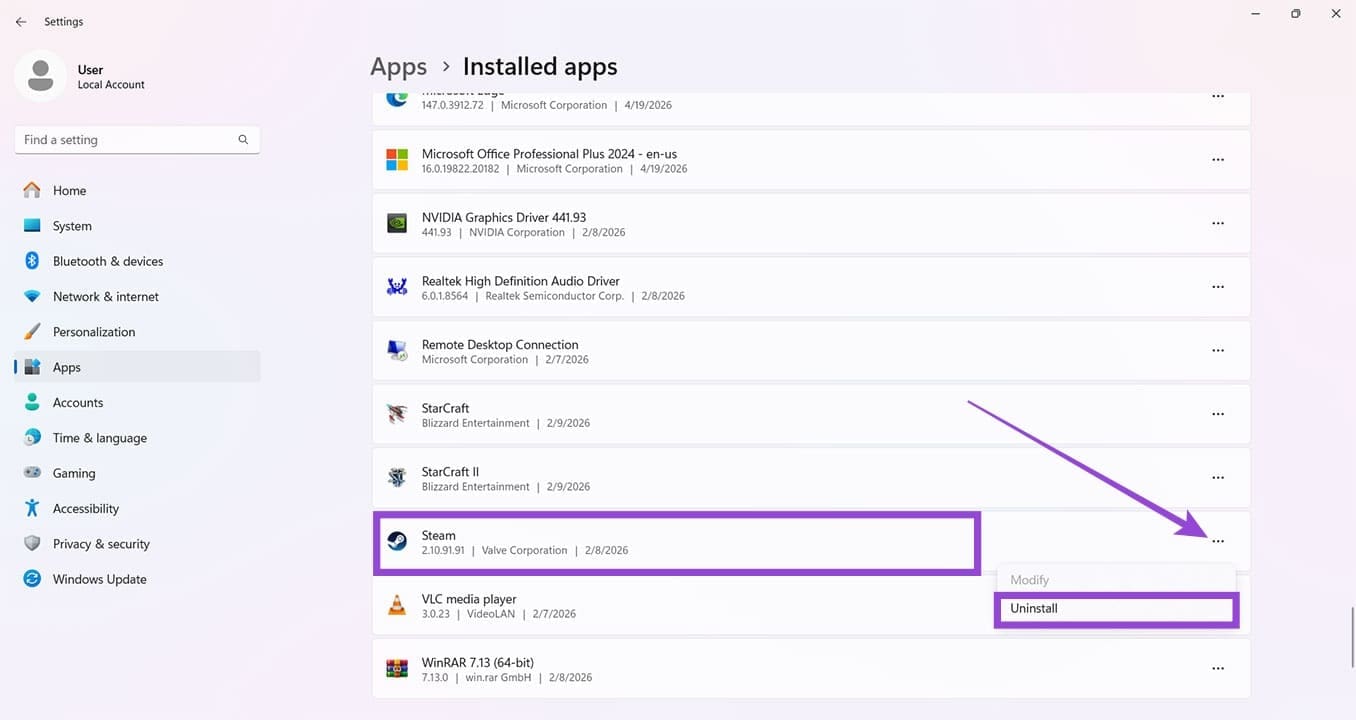1356x720 pixels.
Task: Open Personalization settings
Action: tap(138, 332)
